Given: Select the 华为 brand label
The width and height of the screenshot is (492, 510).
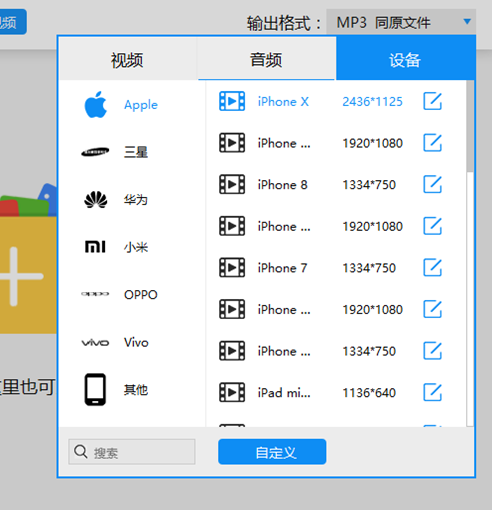Looking at the screenshot, I should coord(136,200).
